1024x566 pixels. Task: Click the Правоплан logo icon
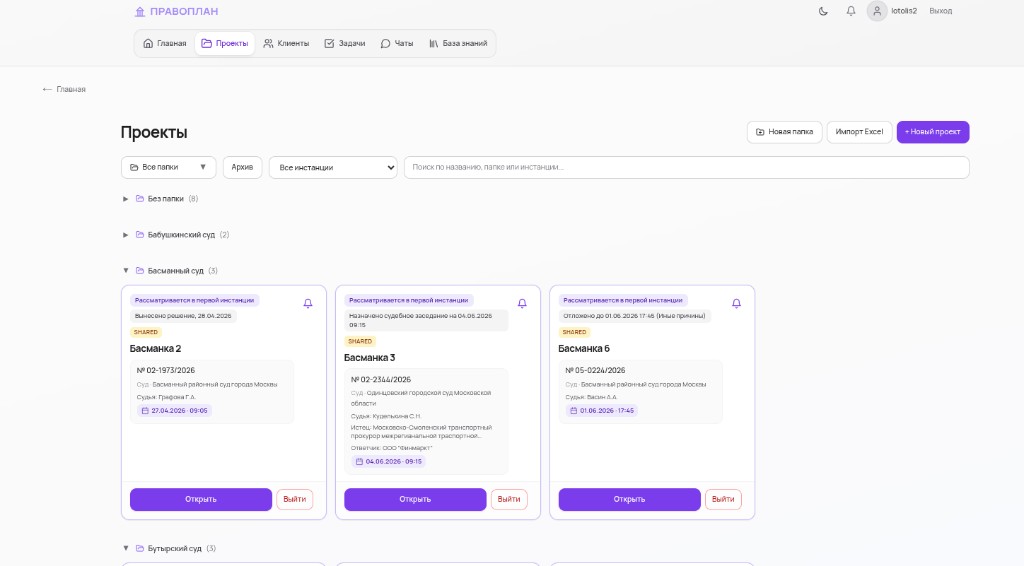click(x=140, y=11)
